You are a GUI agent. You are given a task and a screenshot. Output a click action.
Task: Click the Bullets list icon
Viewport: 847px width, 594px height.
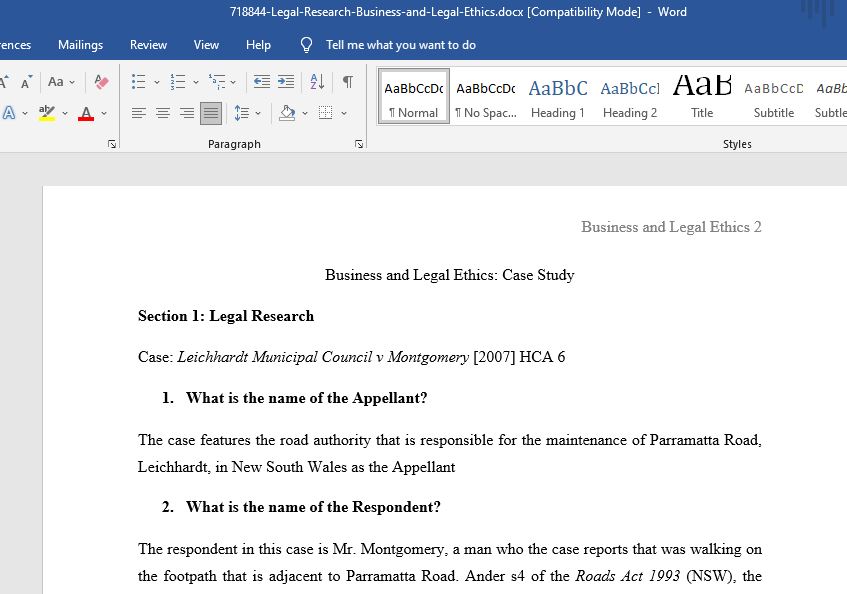click(139, 82)
